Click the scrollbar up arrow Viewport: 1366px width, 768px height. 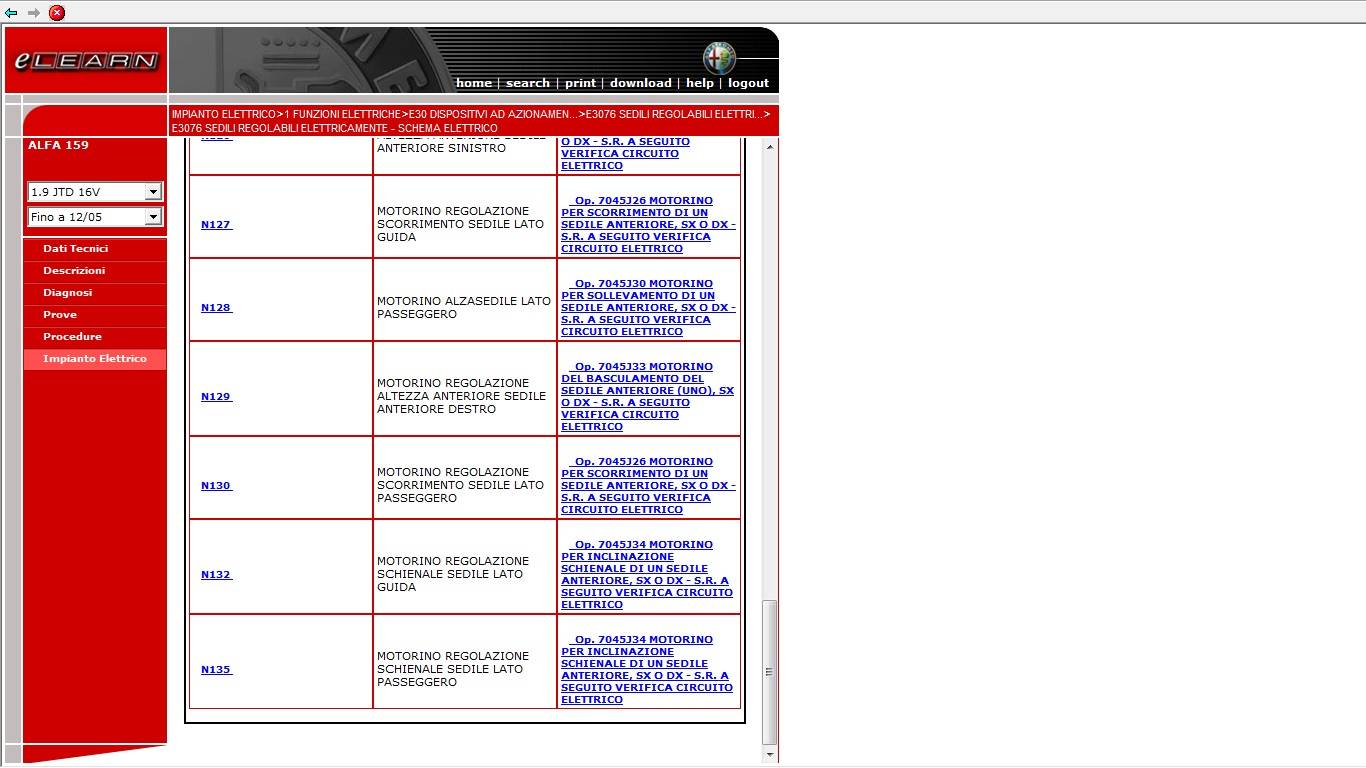(769, 148)
